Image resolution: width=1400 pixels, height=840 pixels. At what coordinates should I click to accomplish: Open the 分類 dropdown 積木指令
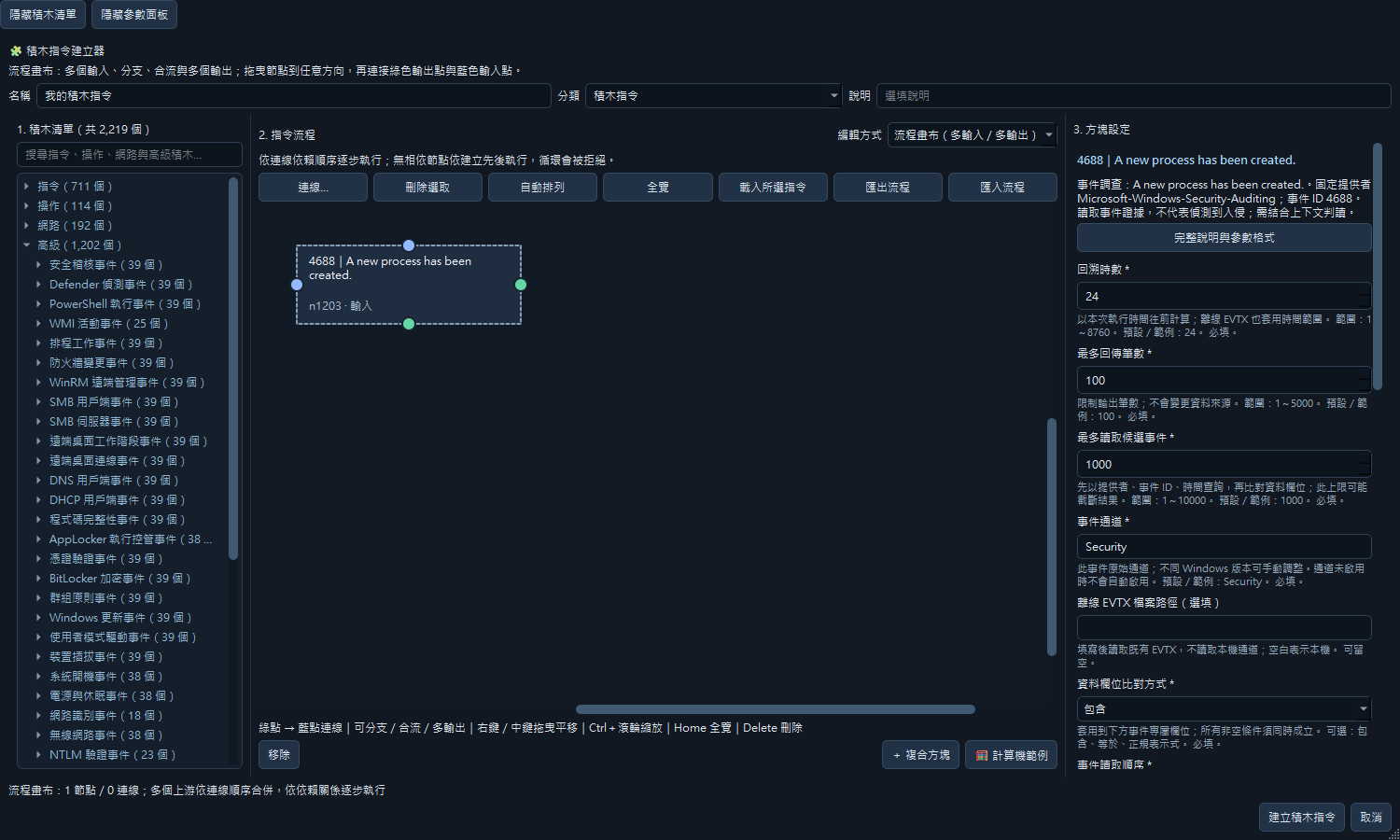(x=714, y=95)
